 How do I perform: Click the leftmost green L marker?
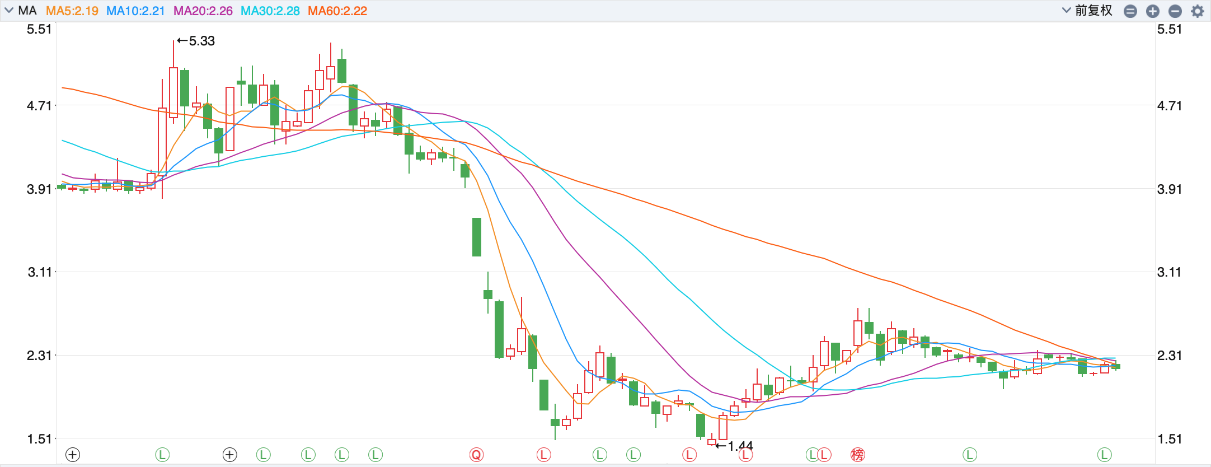[x=162, y=455]
